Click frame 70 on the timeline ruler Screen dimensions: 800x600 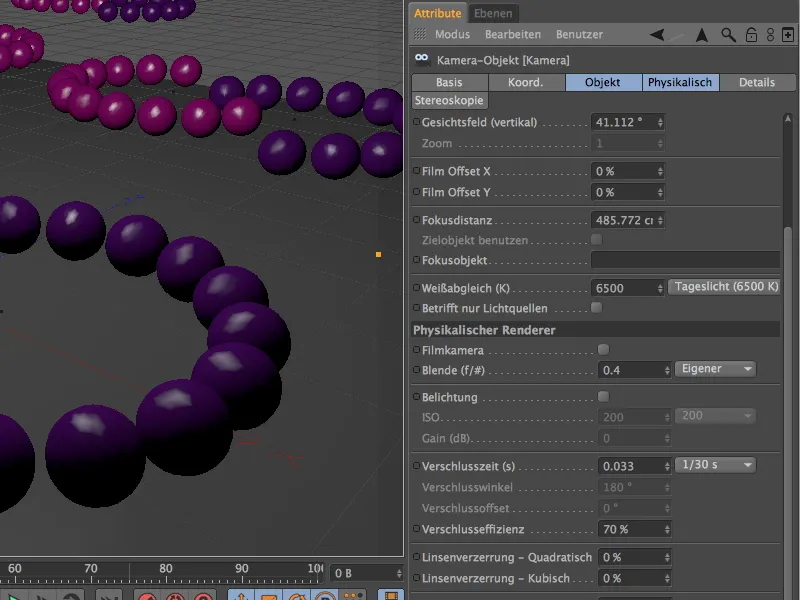[x=90, y=568]
